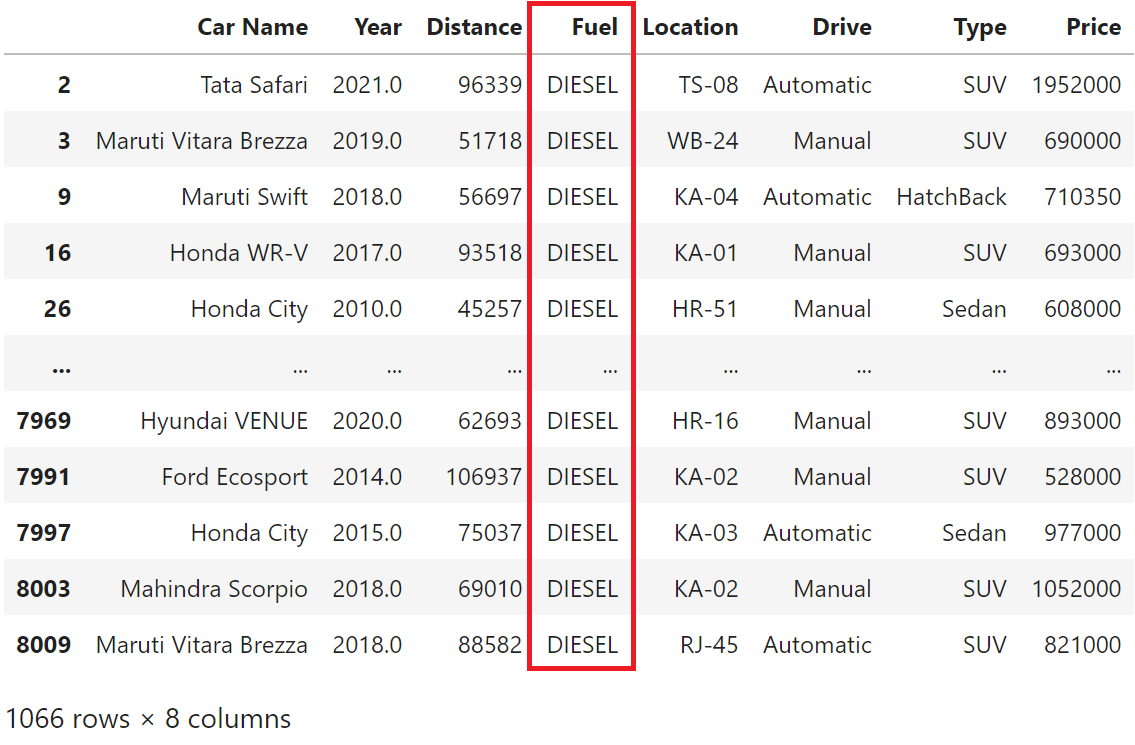Click price 608000

1082,309
